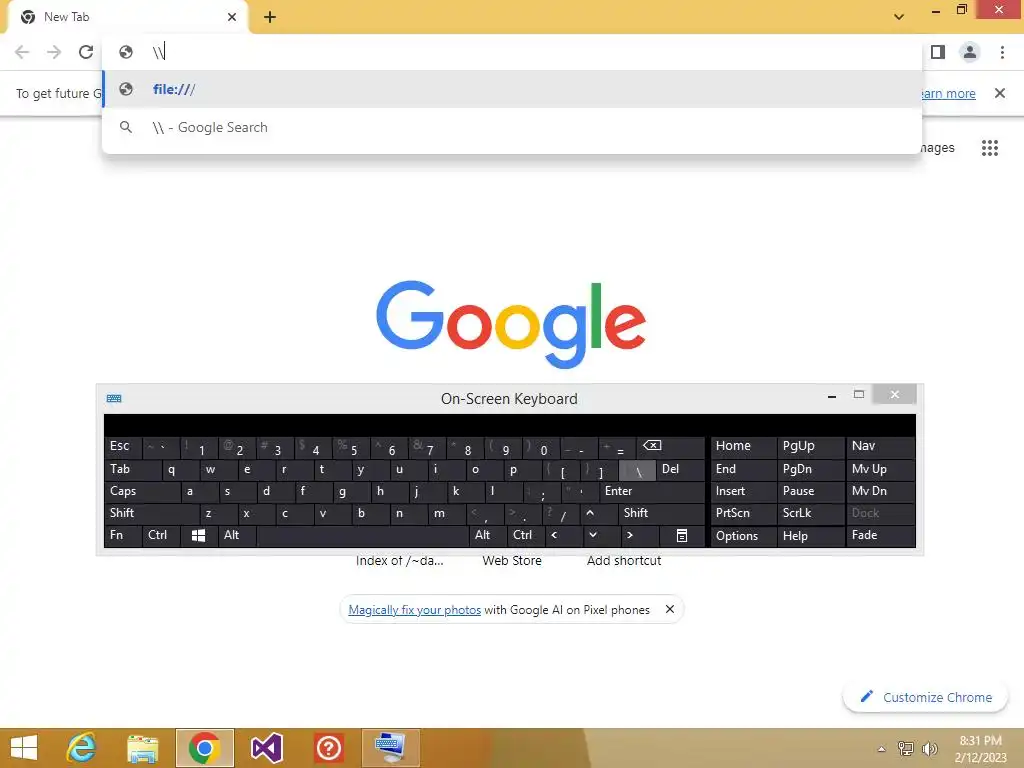This screenshot has height=768, width=1024.
Task: Close the New Tab tab
Action: coord(232,17)
